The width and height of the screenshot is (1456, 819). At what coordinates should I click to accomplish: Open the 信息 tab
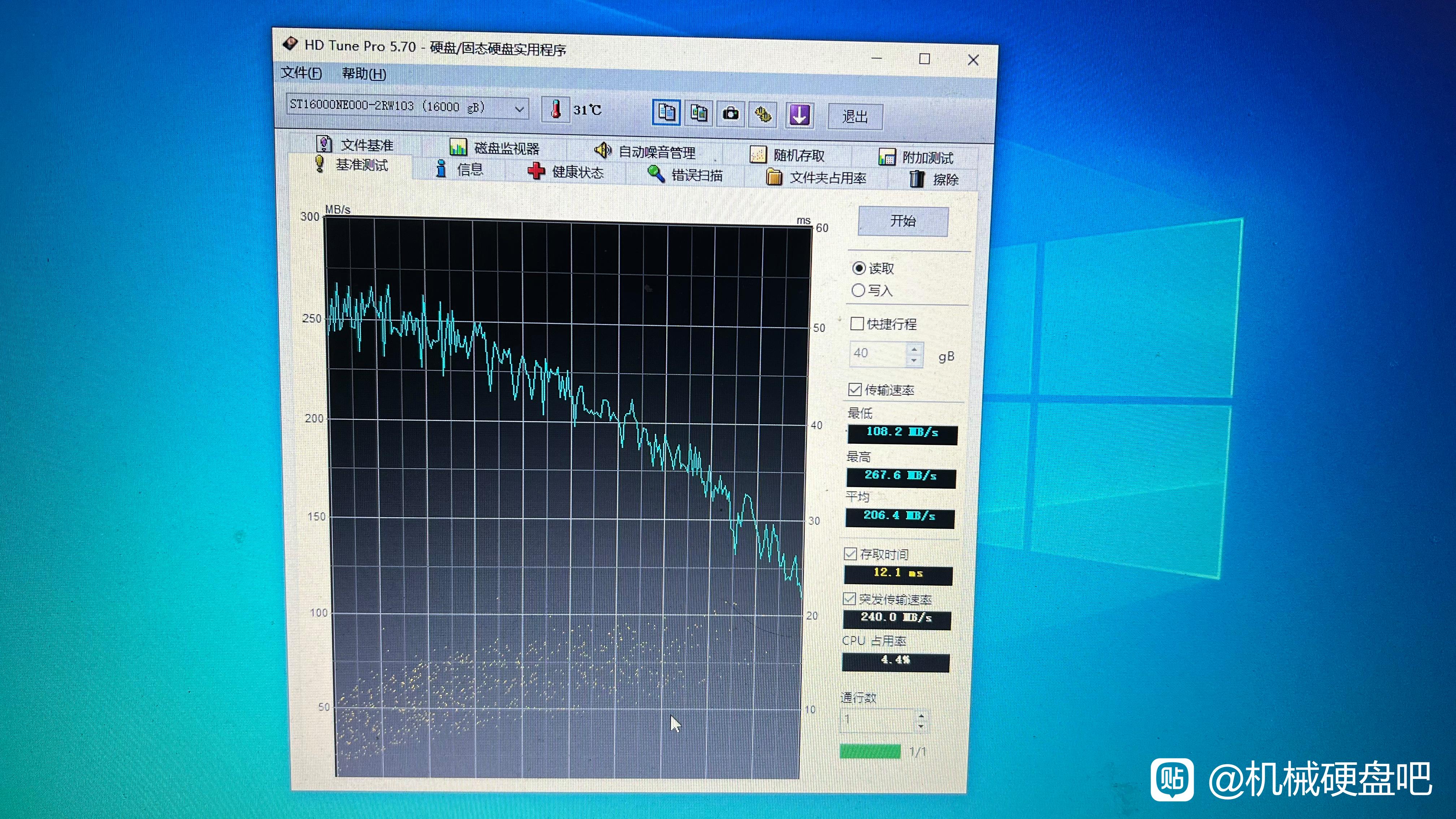(x=460, y=169)
